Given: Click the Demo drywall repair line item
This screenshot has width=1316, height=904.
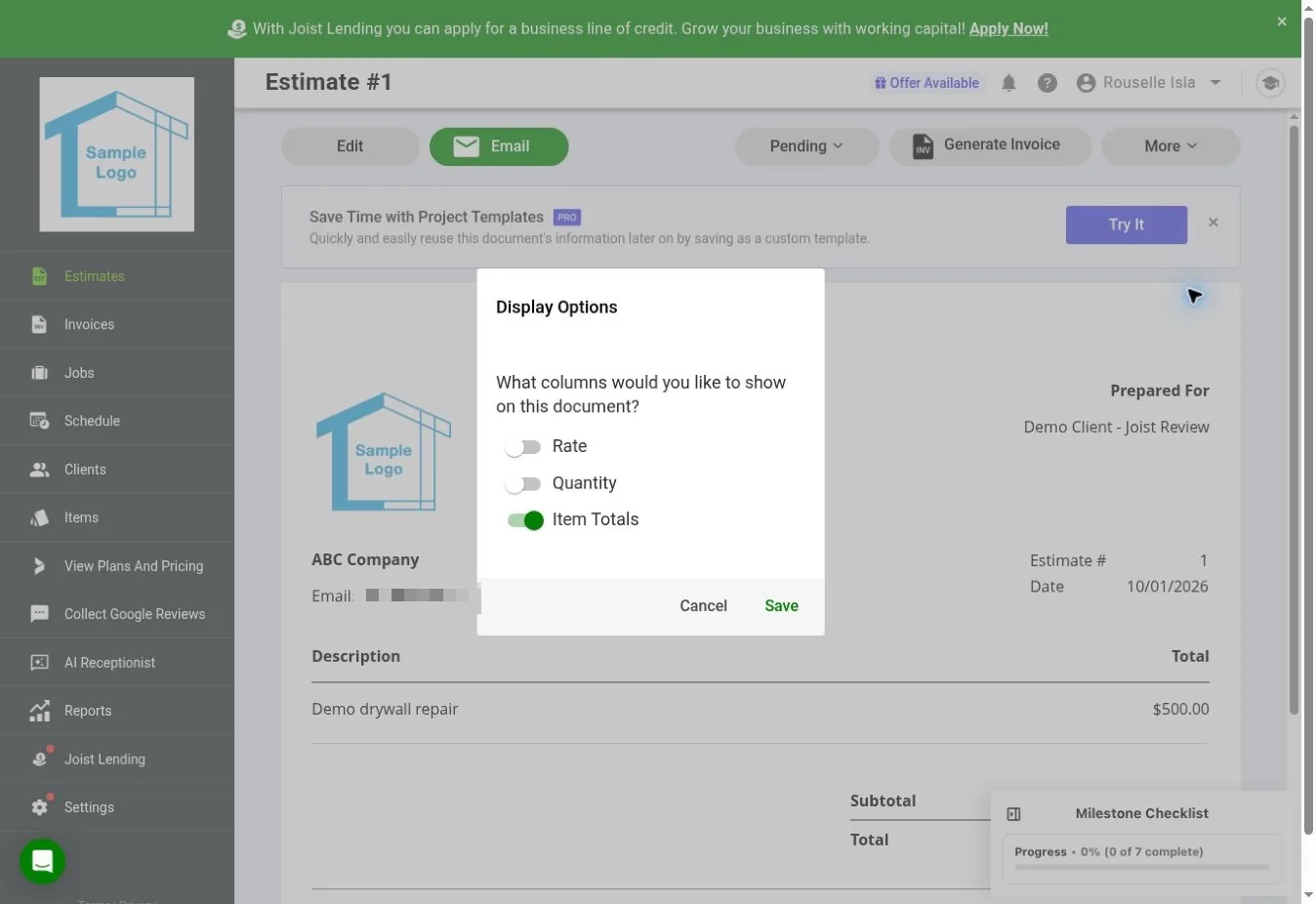Looking at the screenshot, I should click(x=385, y=710).
